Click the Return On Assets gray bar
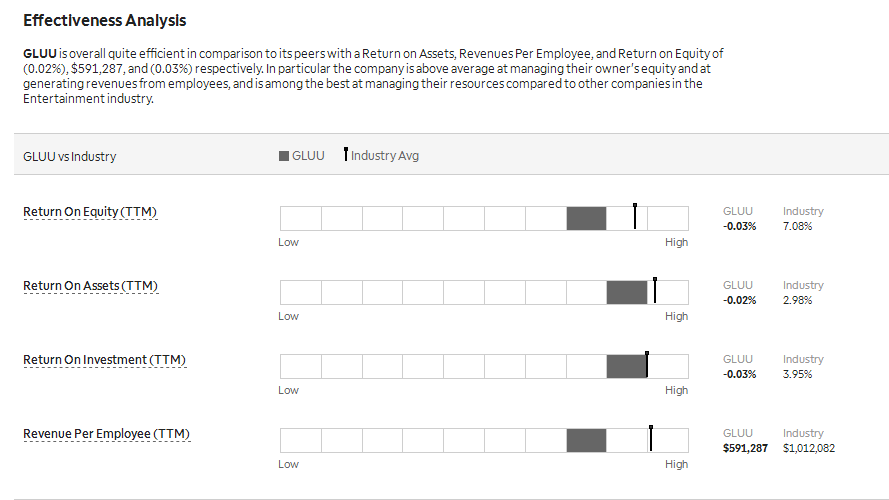Viewport: 889px width, 500px height. 626,293
